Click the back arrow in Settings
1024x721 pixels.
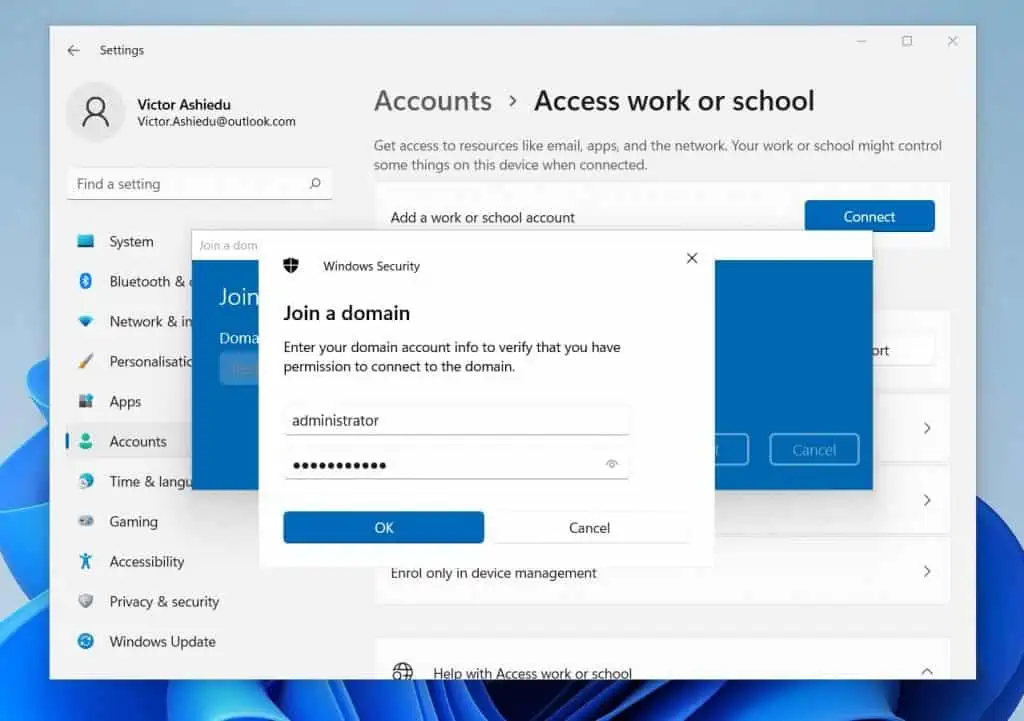tap(73, 50)
